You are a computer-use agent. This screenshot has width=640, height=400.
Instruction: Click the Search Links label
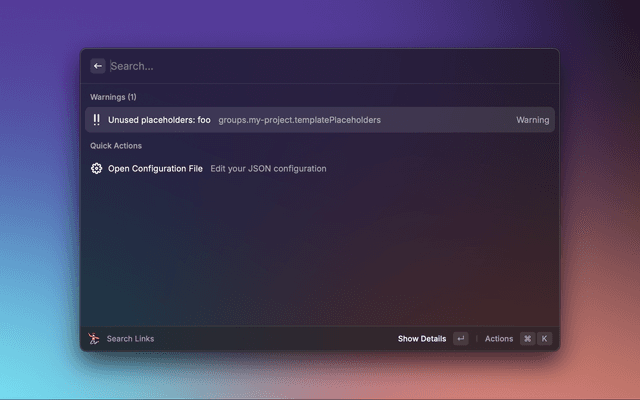(x=130, y=339)
